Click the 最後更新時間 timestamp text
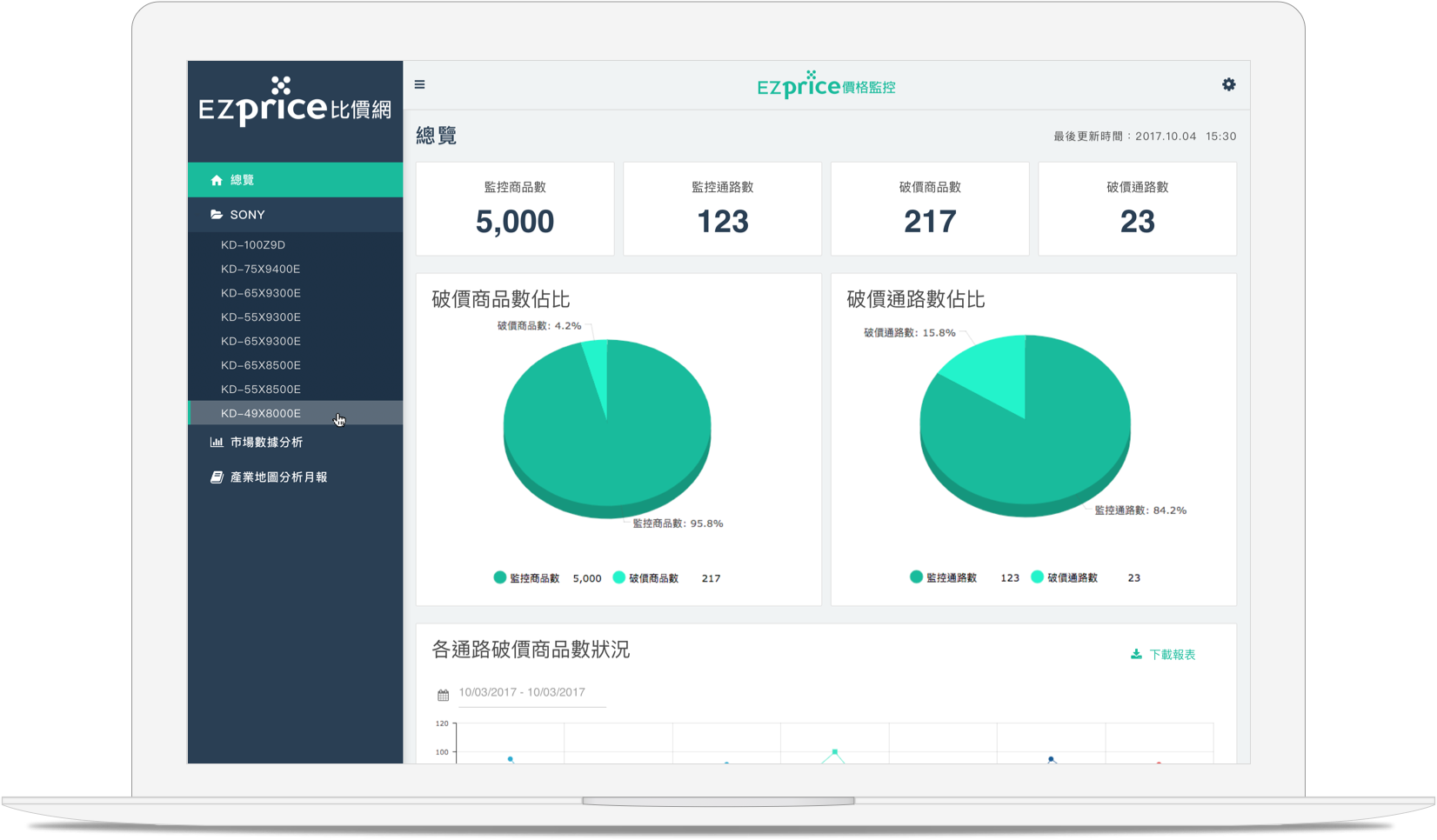 point(1145,137)
